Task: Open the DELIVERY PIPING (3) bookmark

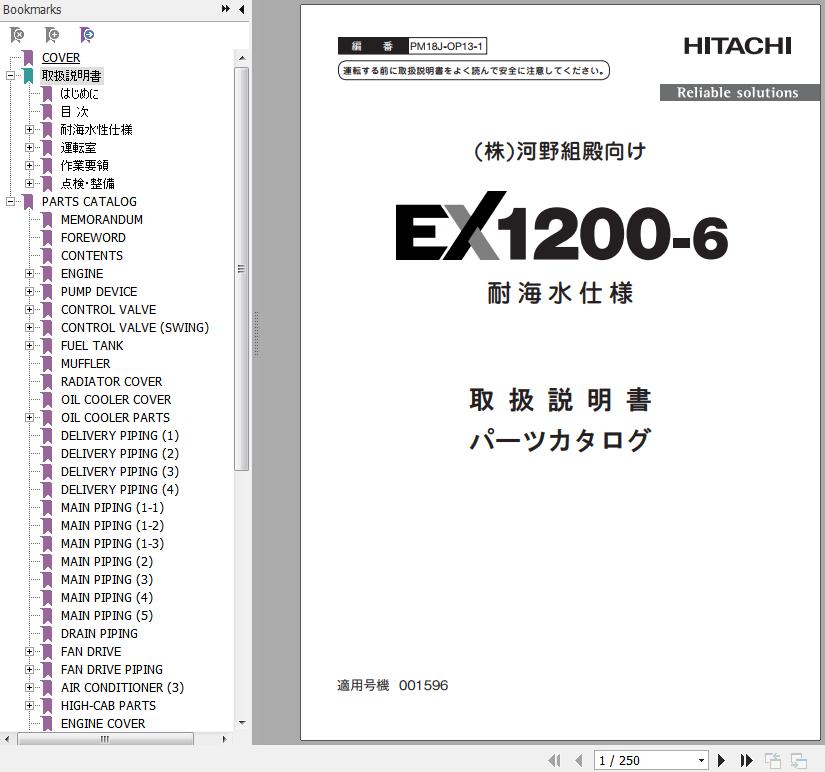Action: [x=120, y=472]
